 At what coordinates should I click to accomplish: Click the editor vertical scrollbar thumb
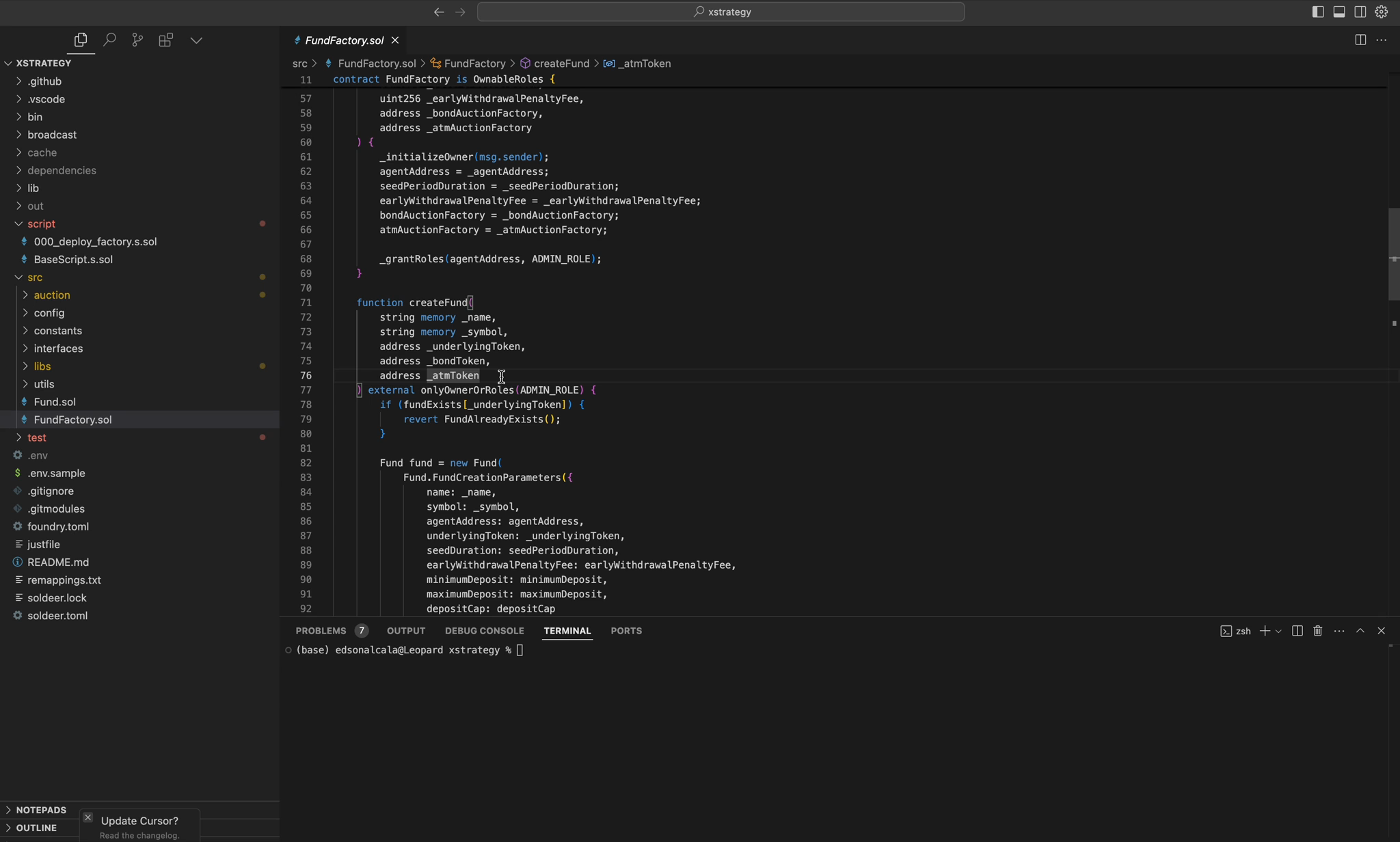pos(1394,254)
